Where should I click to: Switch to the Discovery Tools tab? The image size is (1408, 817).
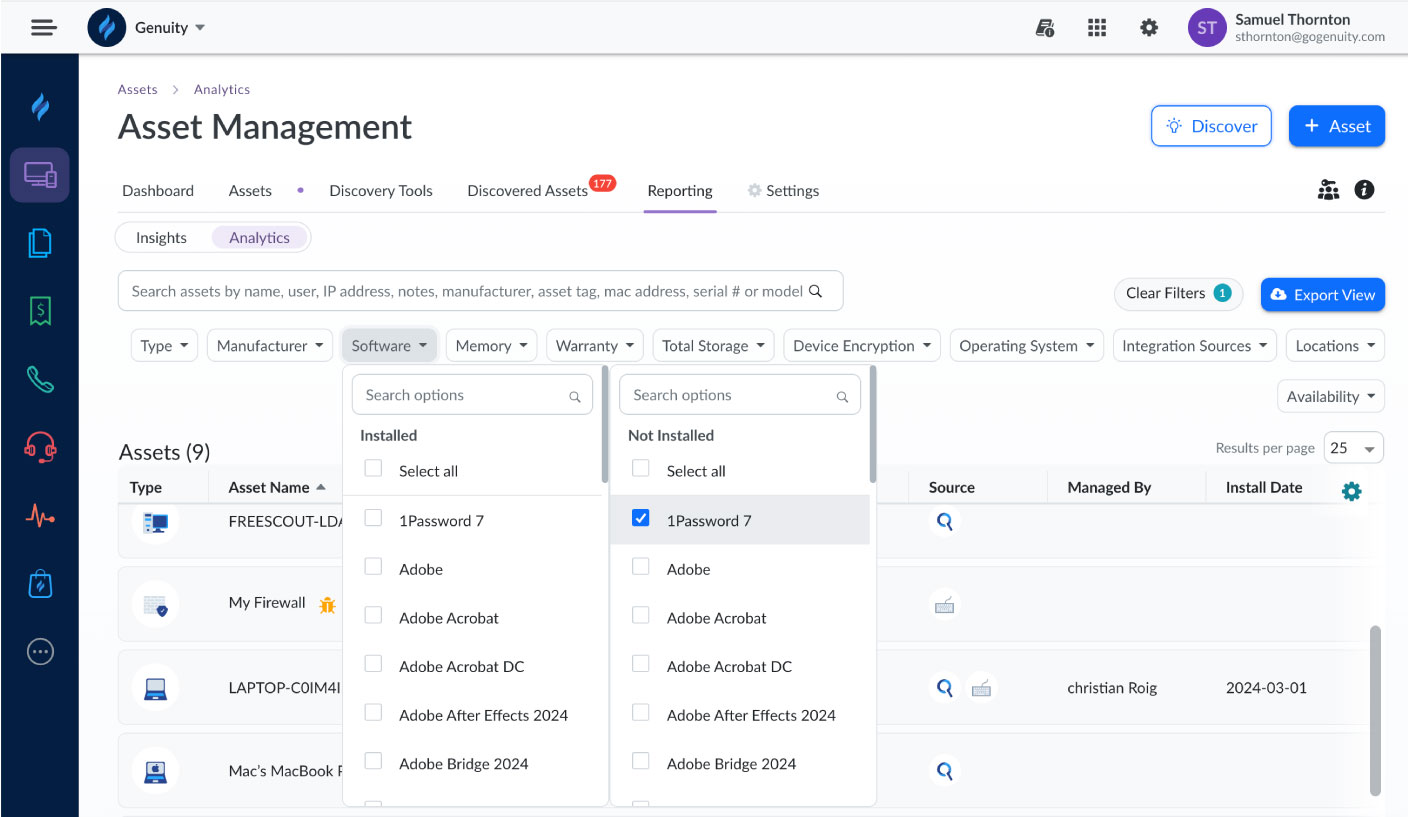[x=381, y=190]
